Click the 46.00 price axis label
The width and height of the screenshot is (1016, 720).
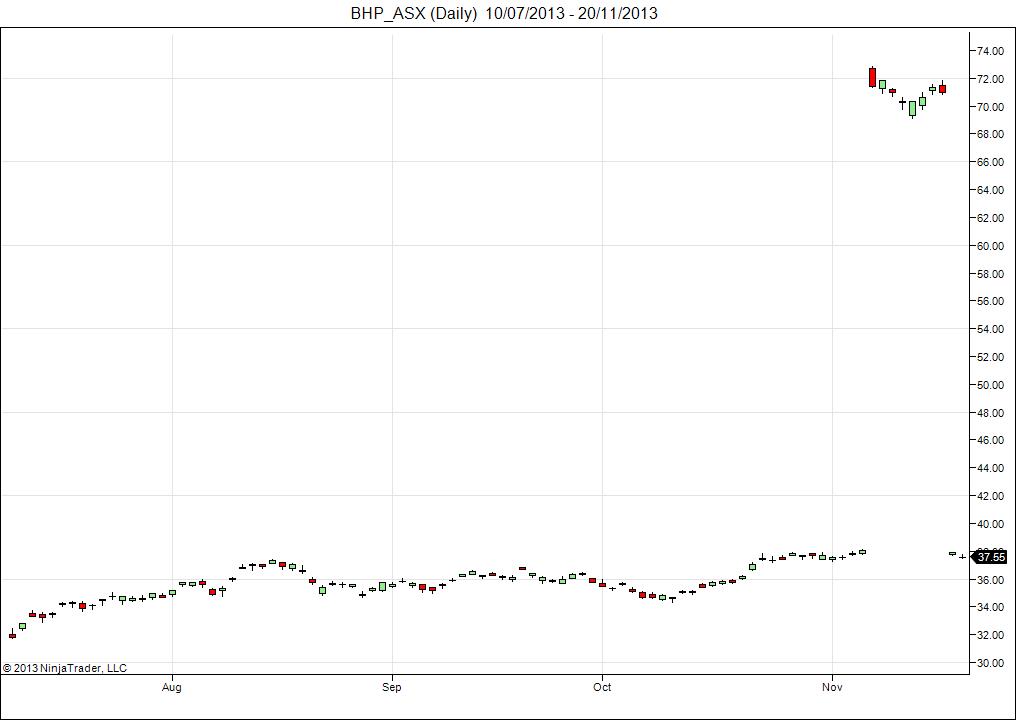click(991, 439)
